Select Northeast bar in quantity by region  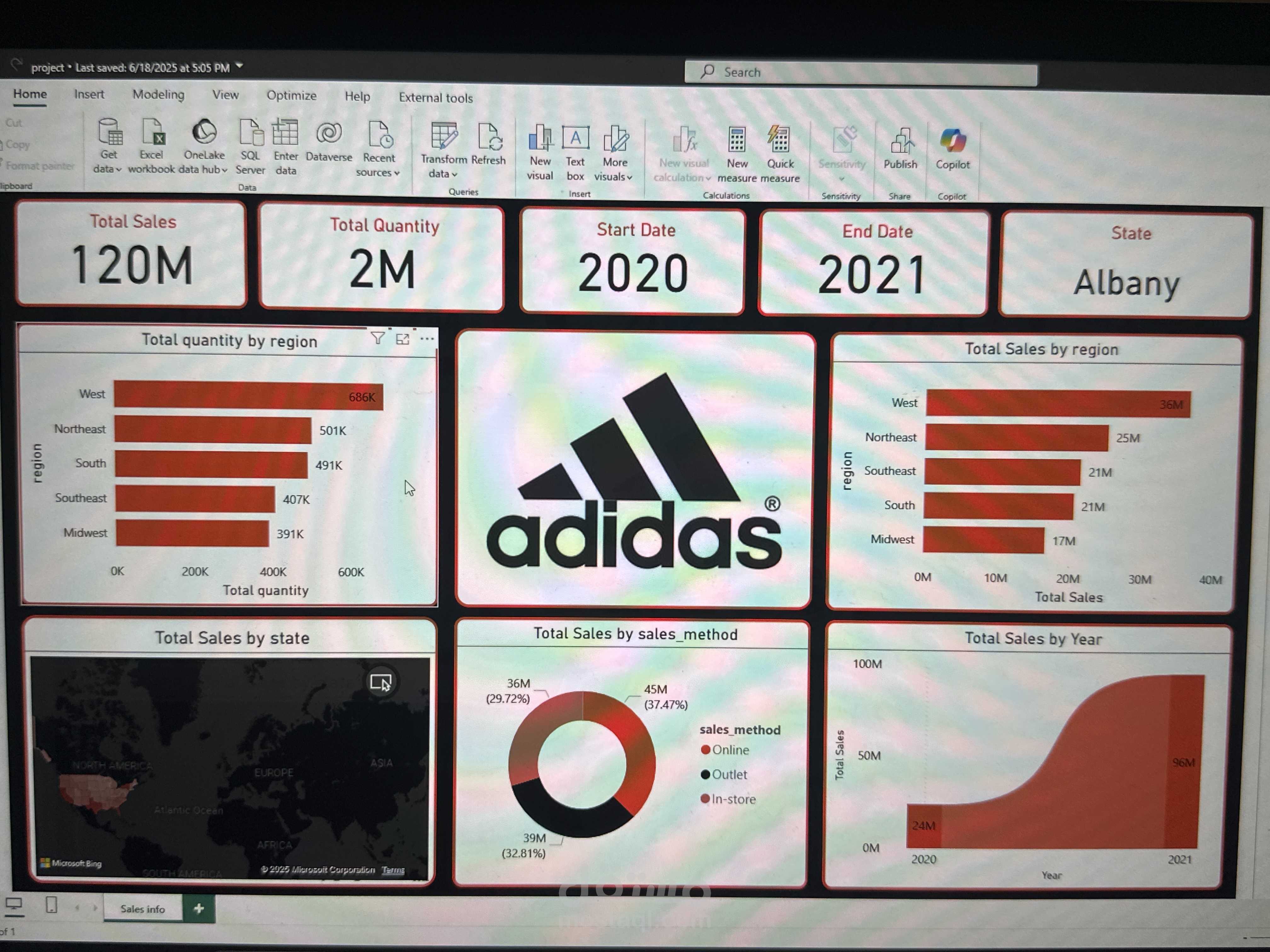coord(212,430)
